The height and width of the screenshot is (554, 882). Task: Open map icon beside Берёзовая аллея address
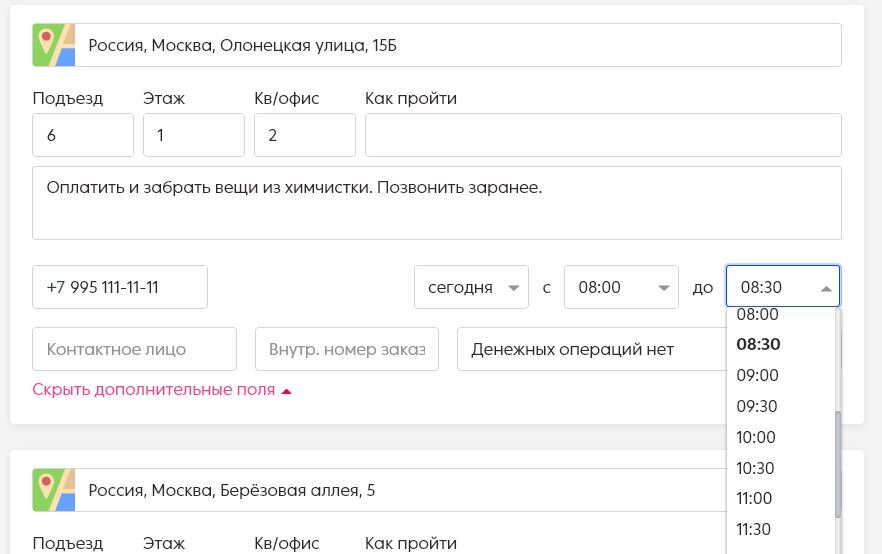pos(53,490)
